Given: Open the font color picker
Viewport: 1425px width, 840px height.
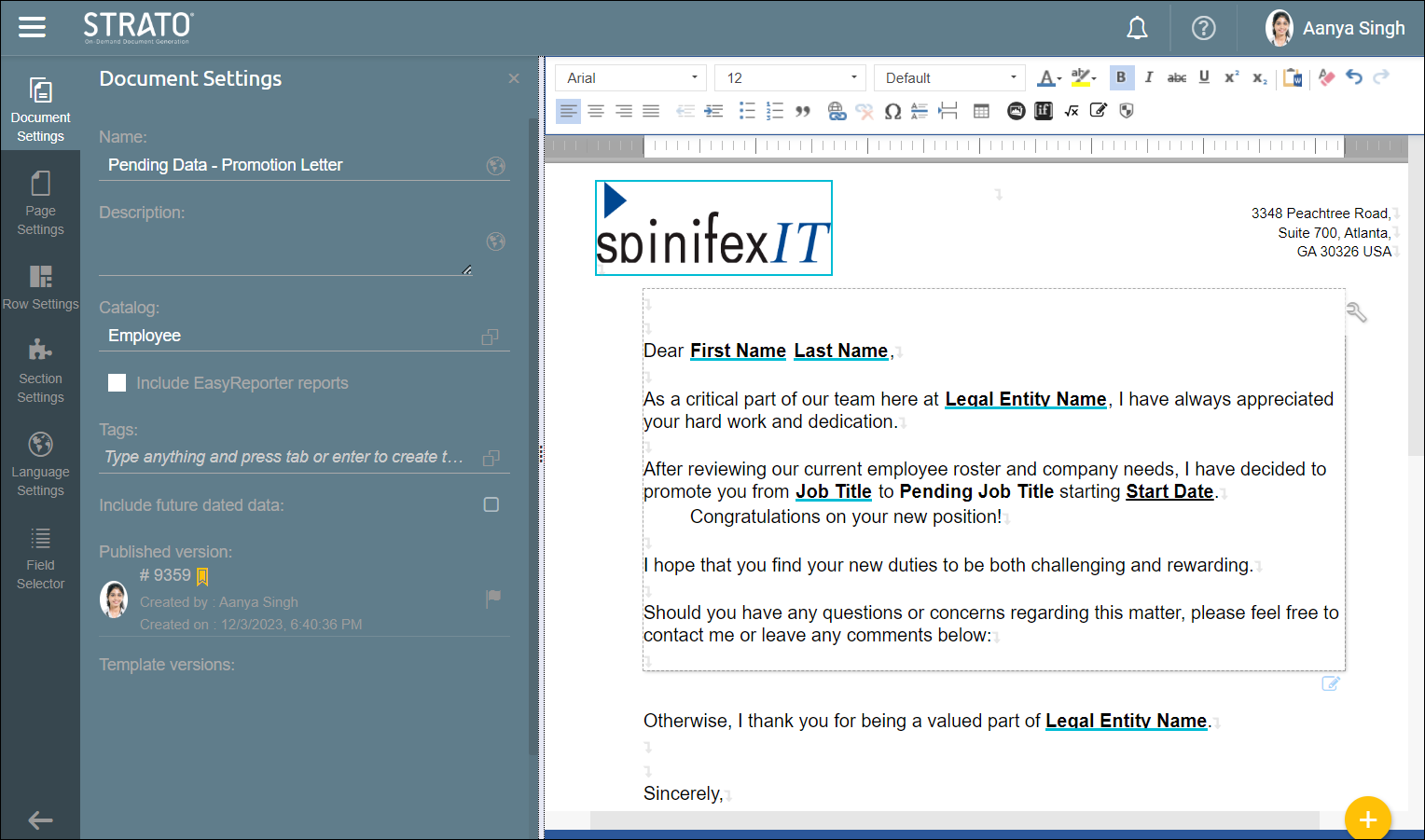Looking at the screenshot, I should click(1049, 78).
